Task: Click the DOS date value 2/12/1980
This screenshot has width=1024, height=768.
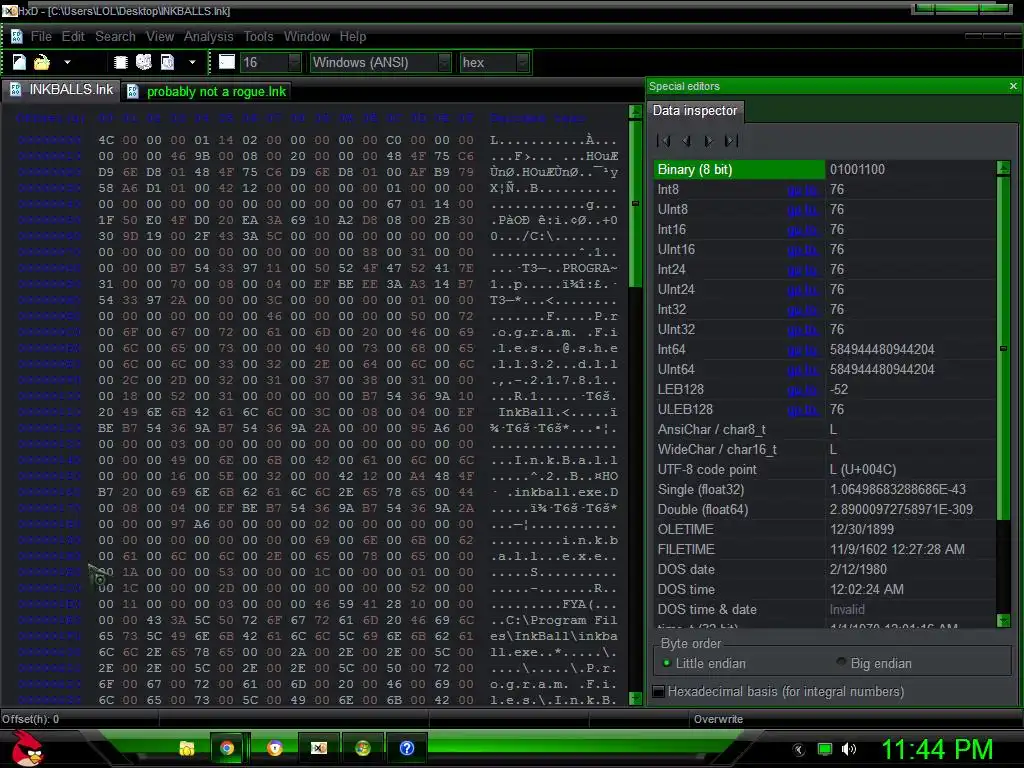Action: 858,569
